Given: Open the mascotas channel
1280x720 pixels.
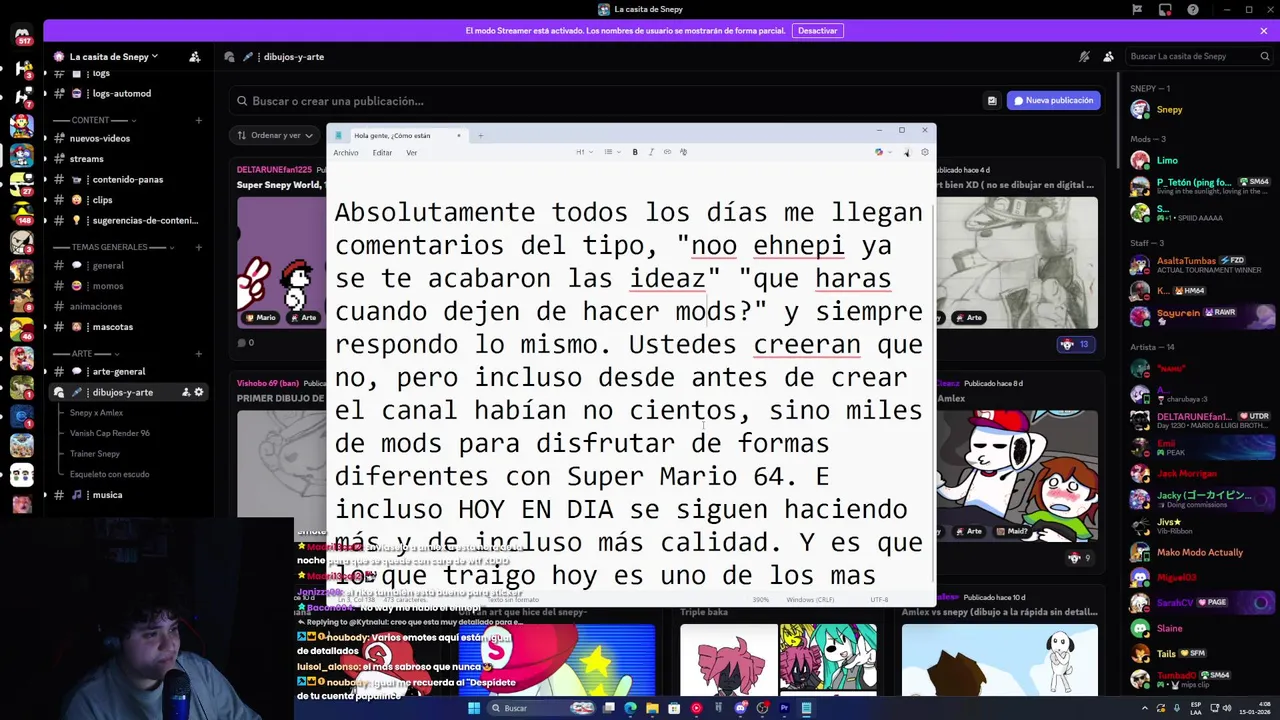Looking at the screenshot, I should pyautogui.click(x=128, y=327).
